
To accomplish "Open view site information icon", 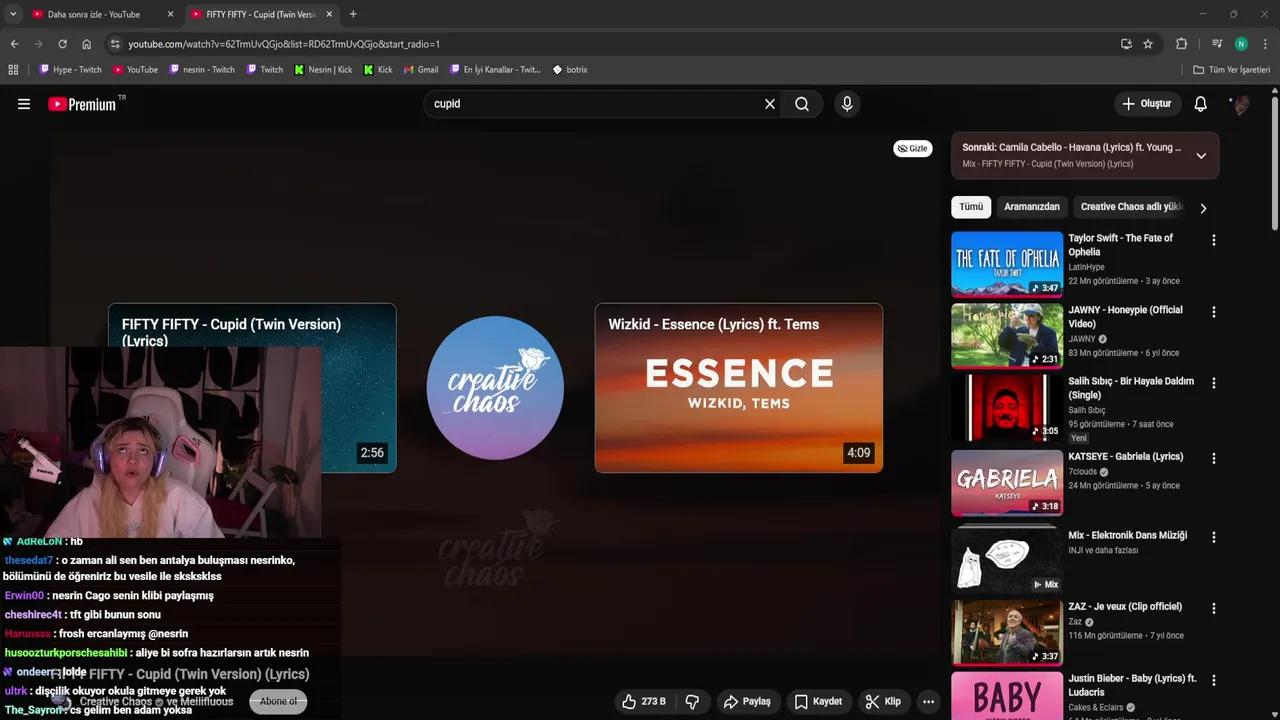I will pyautogui.click(x=115, y=44).
